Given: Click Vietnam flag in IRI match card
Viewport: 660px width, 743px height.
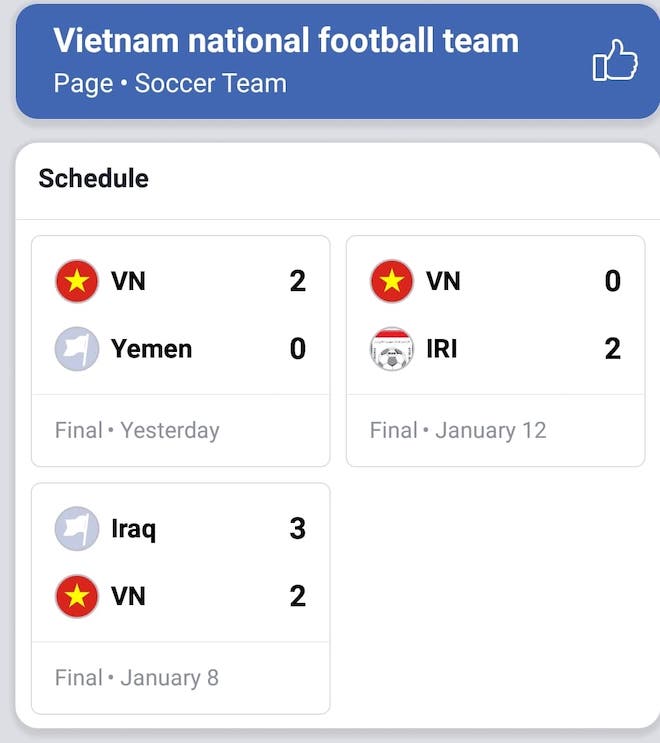Looking at the screenshot, I should coord(392,281).
